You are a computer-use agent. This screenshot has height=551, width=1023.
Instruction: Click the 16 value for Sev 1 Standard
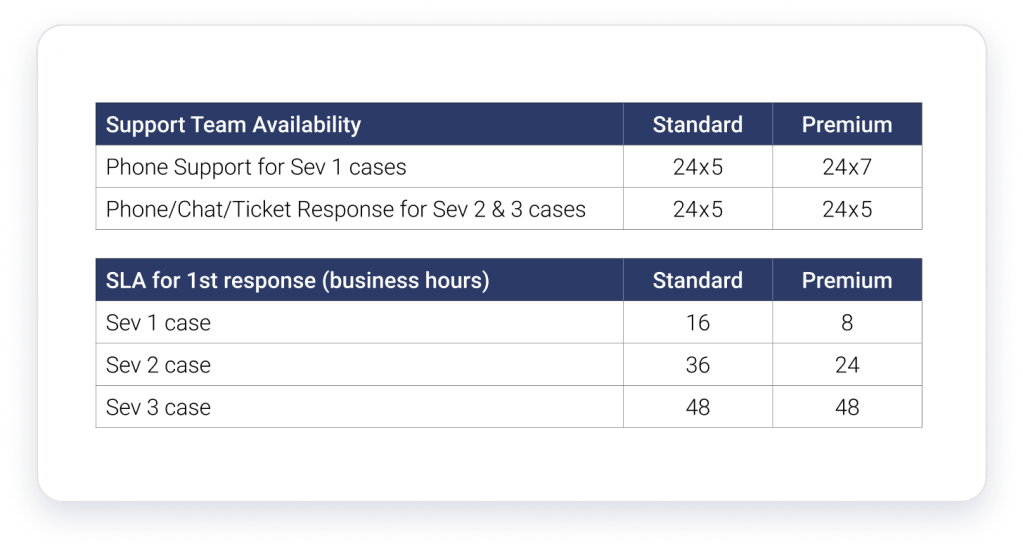pyautogui.click(x=697, y=323)
